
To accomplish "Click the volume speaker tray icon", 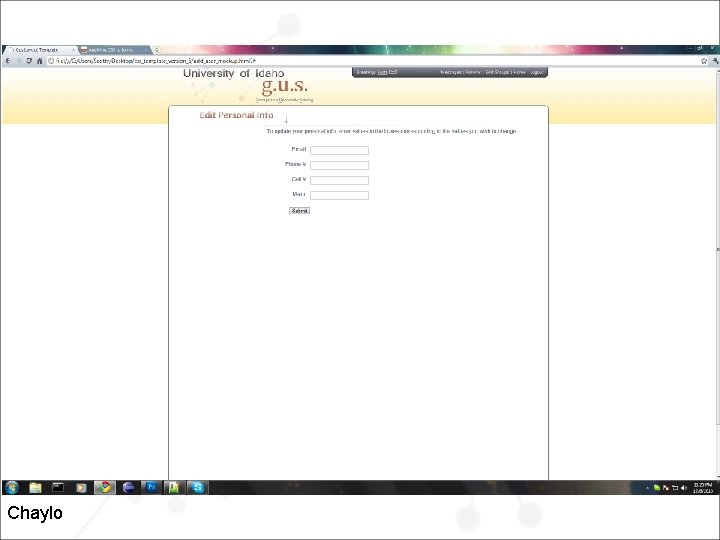I will 684,488.
